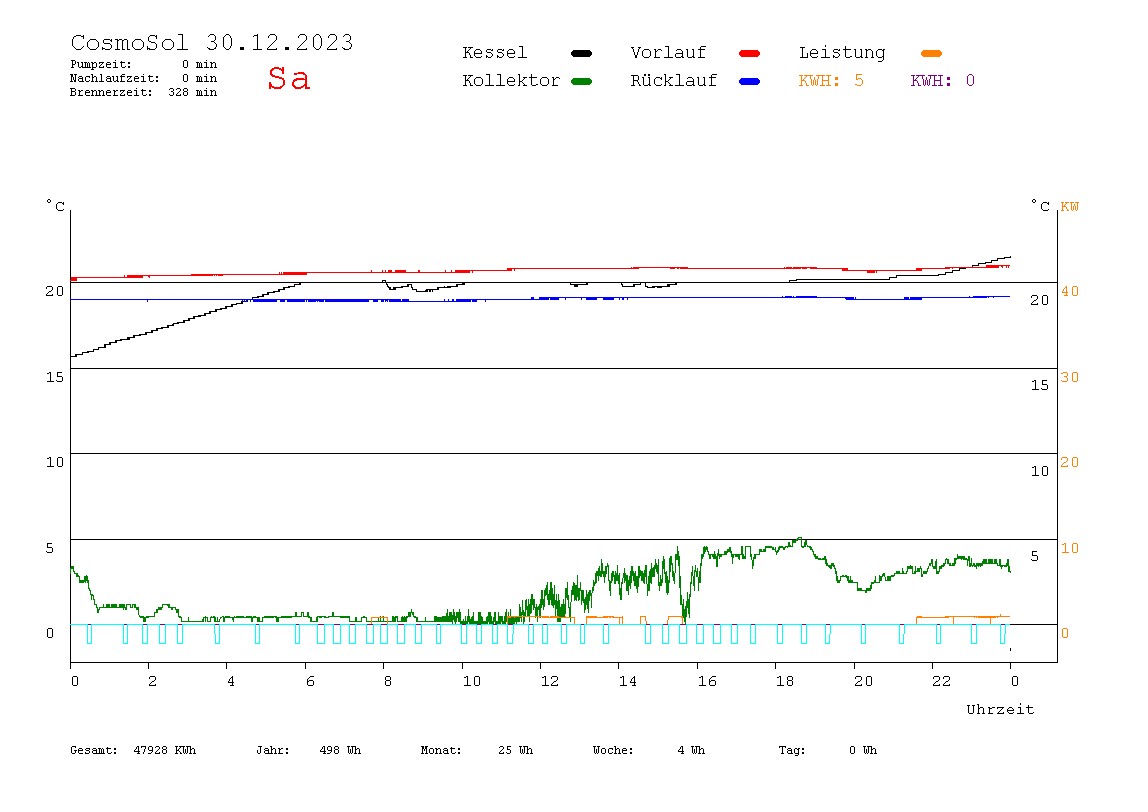Viewport: 1148px width, 812px height.
Task: Click the purple 'KWH: 0' value
Action: click(942, 81)
